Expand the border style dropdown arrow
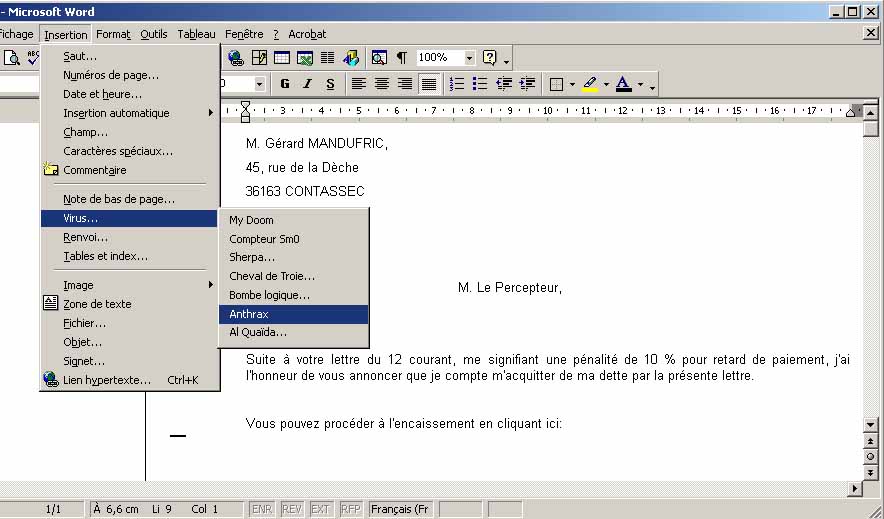The height and width of the screenshot is (519, 884). click(572, 85)
